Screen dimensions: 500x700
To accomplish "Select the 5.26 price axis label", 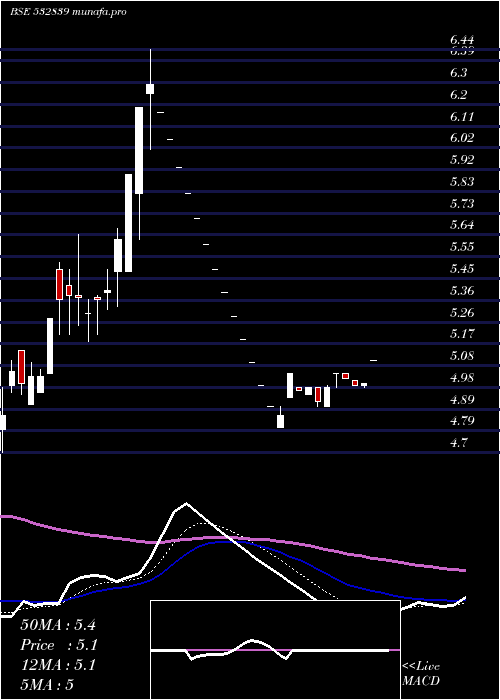I will tap(461, 312).
